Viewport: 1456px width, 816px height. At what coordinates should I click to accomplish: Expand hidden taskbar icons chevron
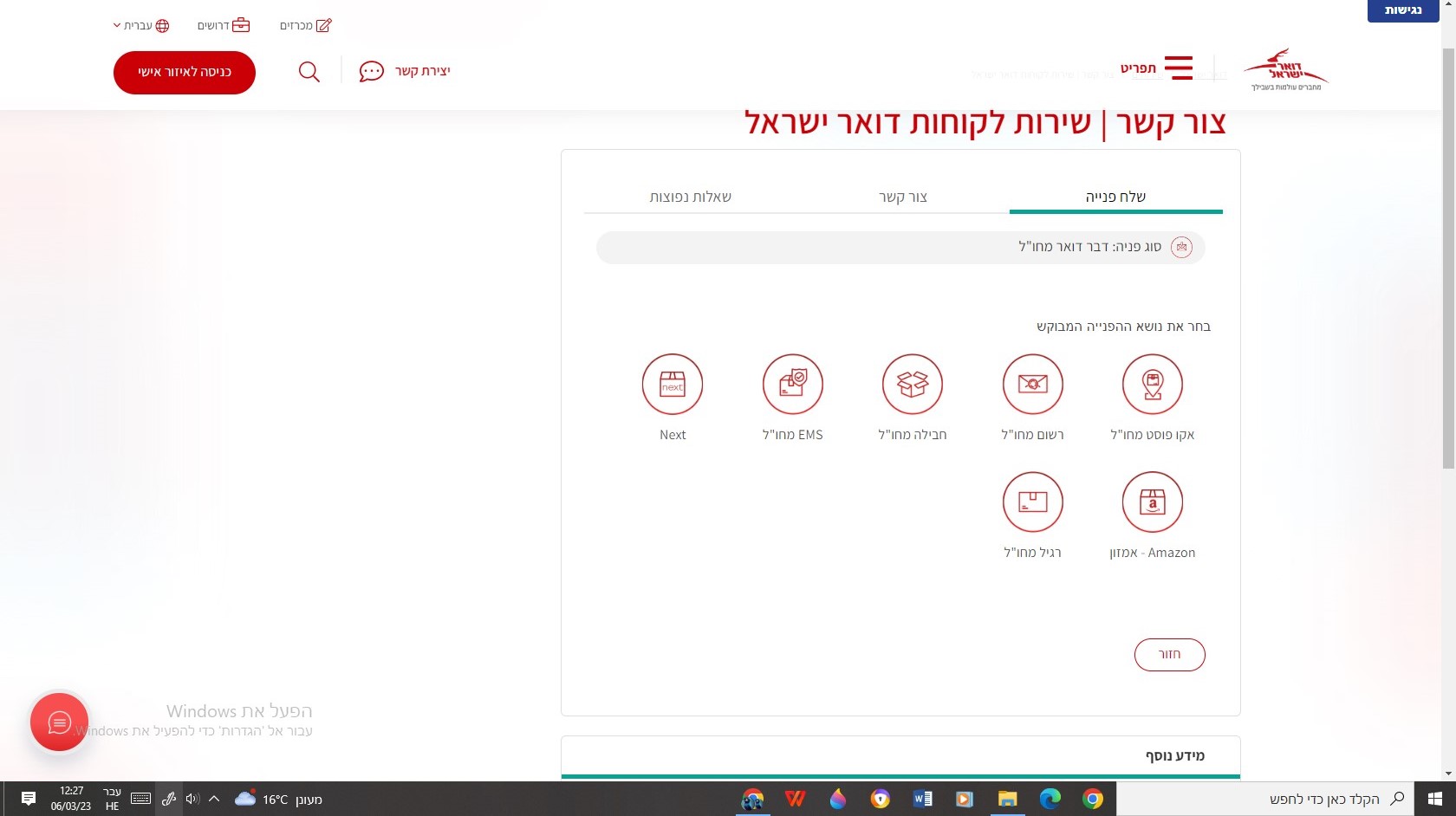[214, 799]
